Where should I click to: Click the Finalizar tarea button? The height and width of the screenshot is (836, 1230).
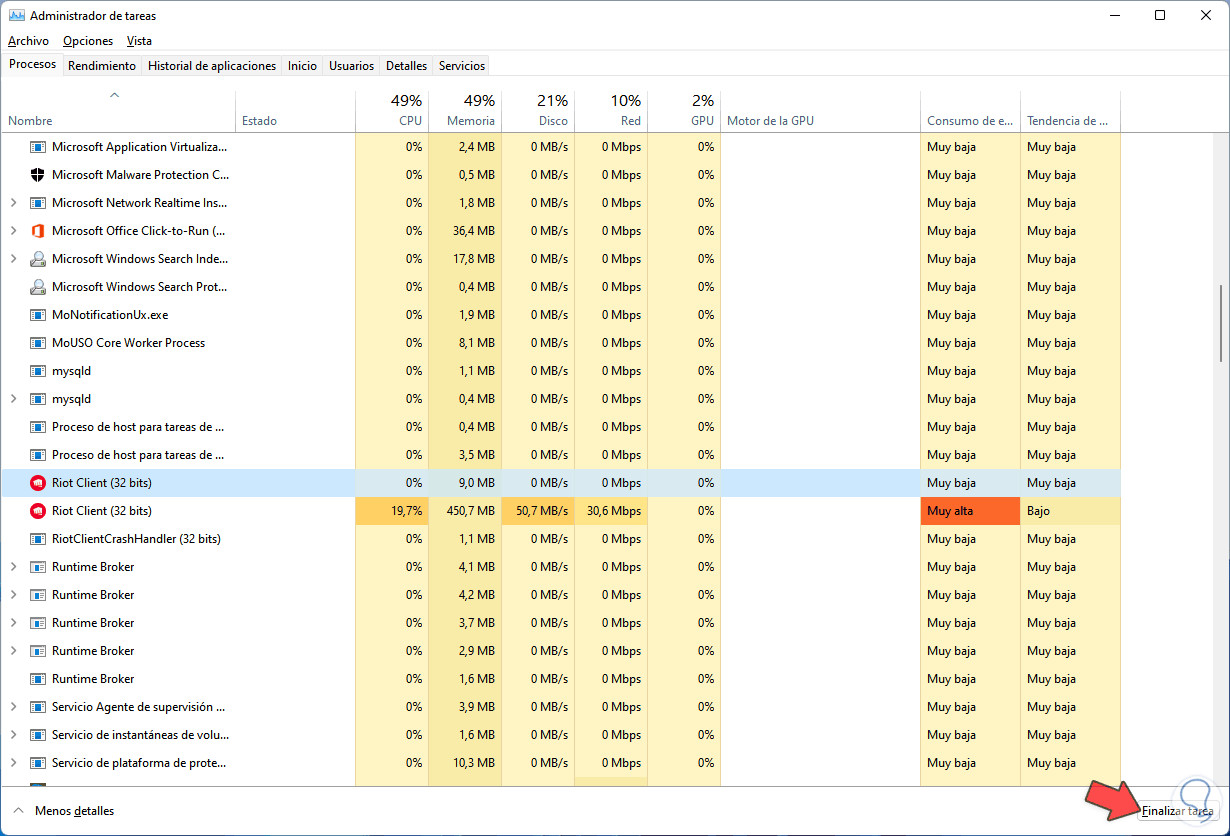point(1177,811)
